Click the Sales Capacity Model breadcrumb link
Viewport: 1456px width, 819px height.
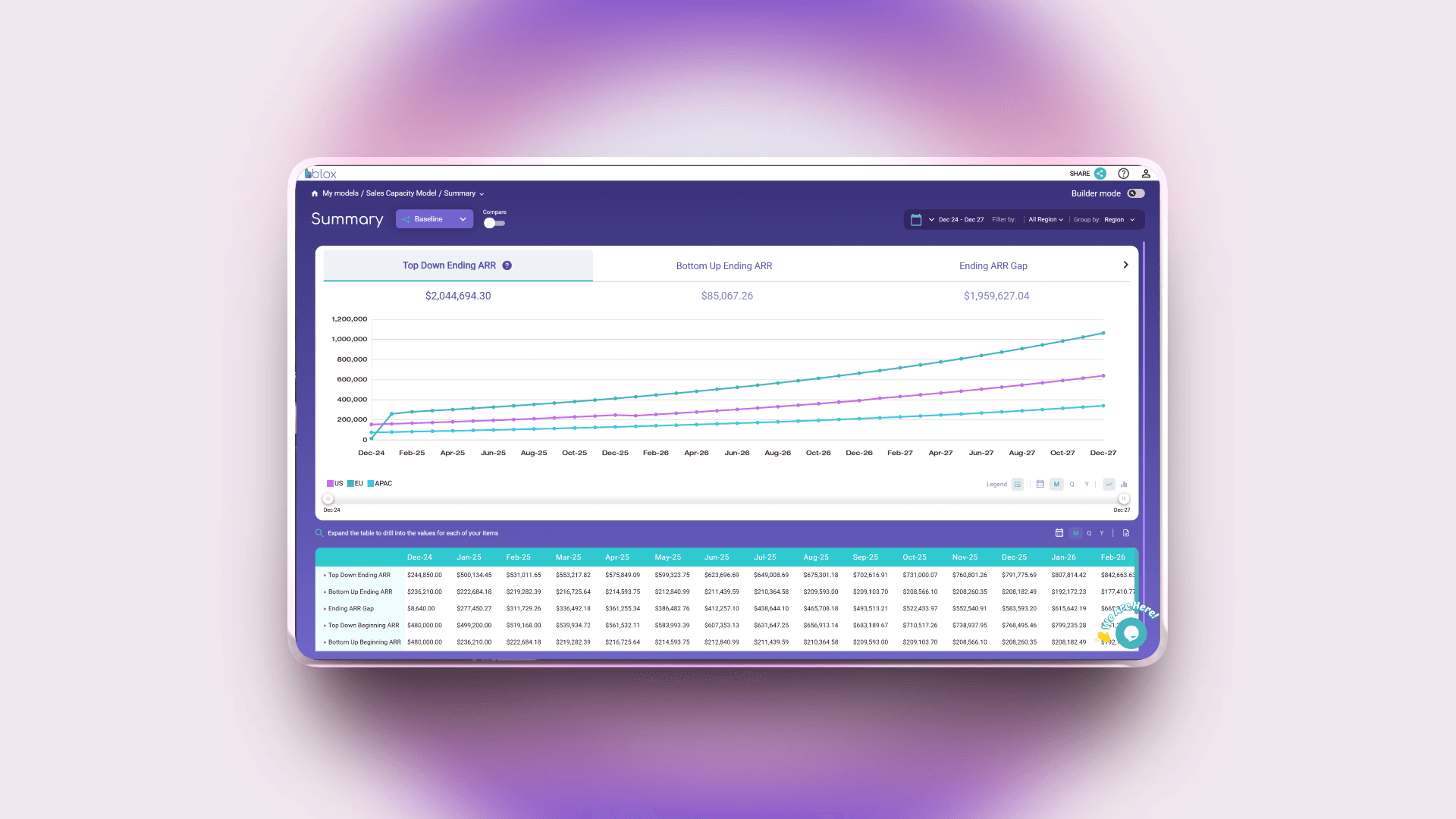tap(400, 193)
